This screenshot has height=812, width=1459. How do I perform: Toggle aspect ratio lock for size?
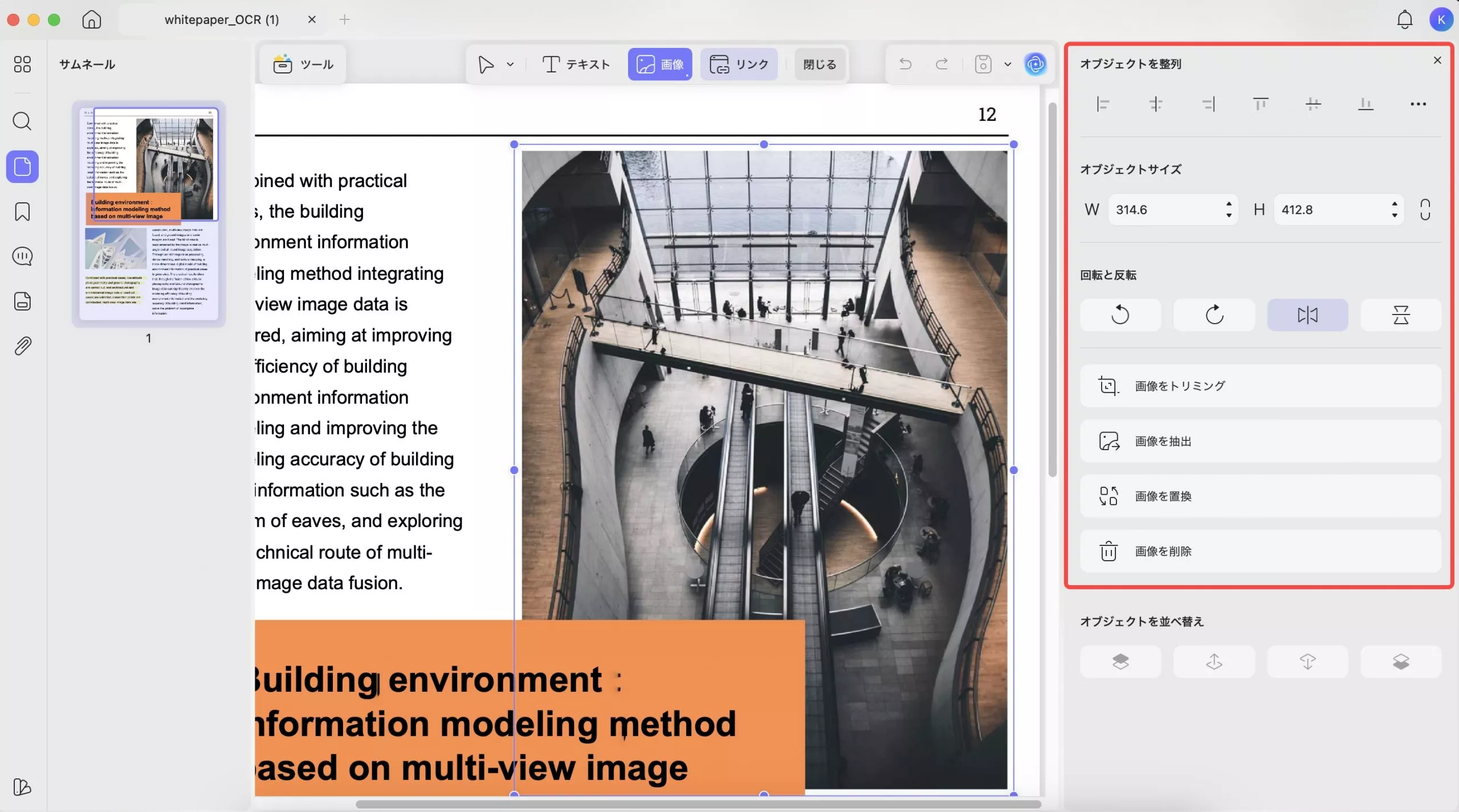point(1425,210)
